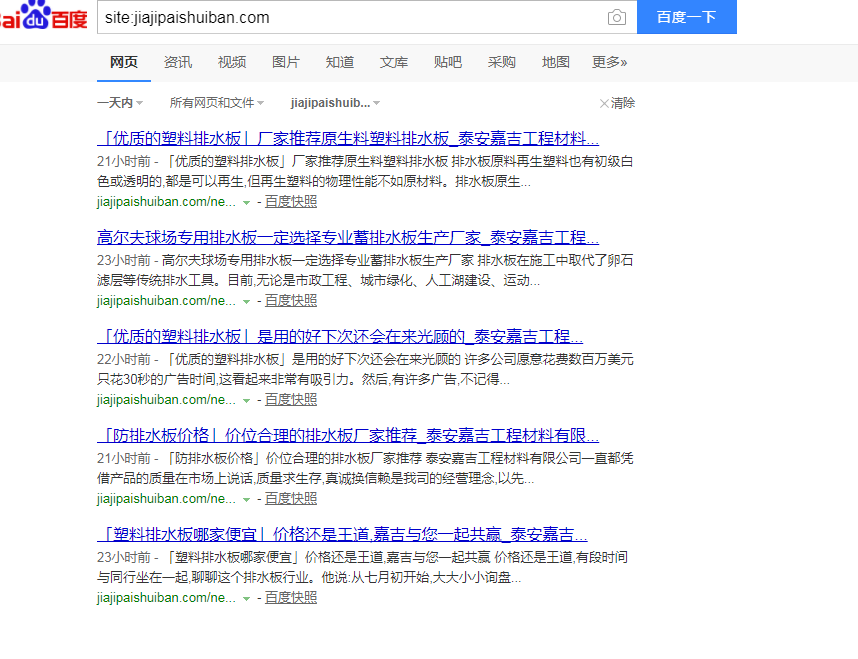This screenshot has width=858, height=659.
Task: Expand green arrow beside 是用的好下次 result URL
Action: pyautogui.click(x=247, y=401)
